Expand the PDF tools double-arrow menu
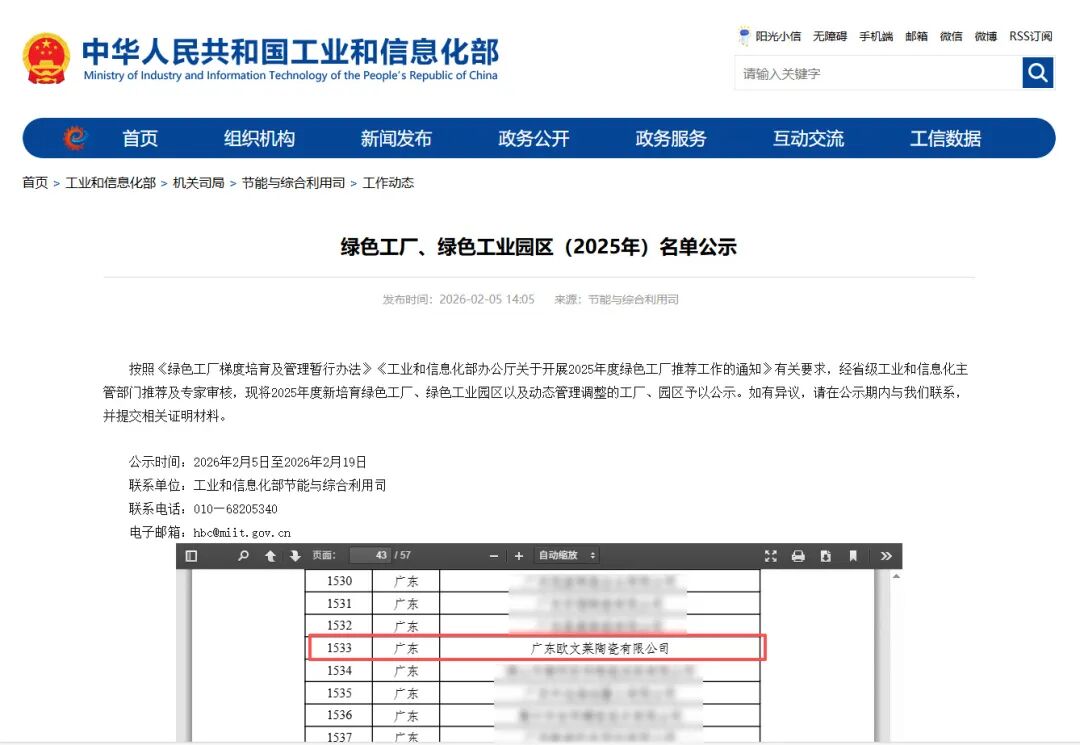 click(885, 556)
